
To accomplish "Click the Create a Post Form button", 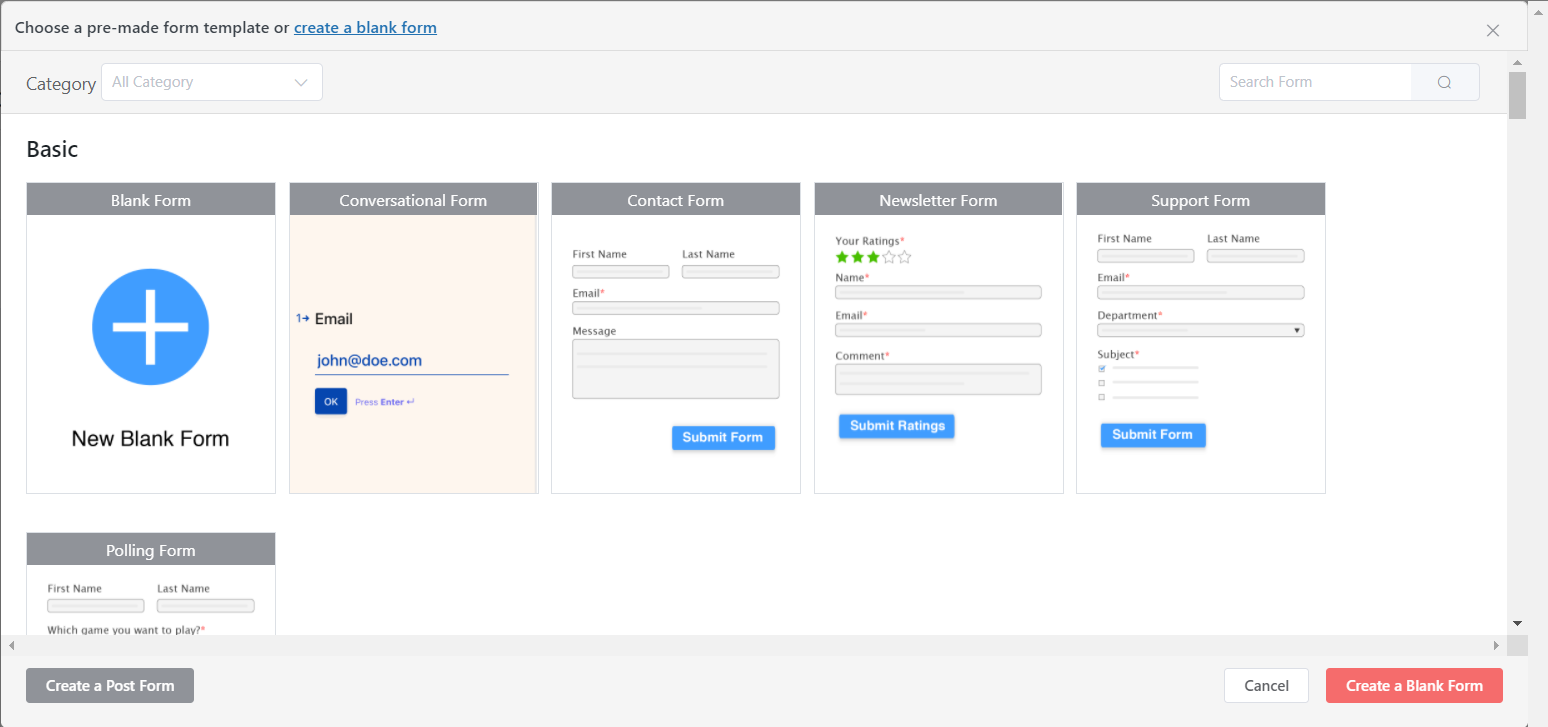I will click(110, 686).
